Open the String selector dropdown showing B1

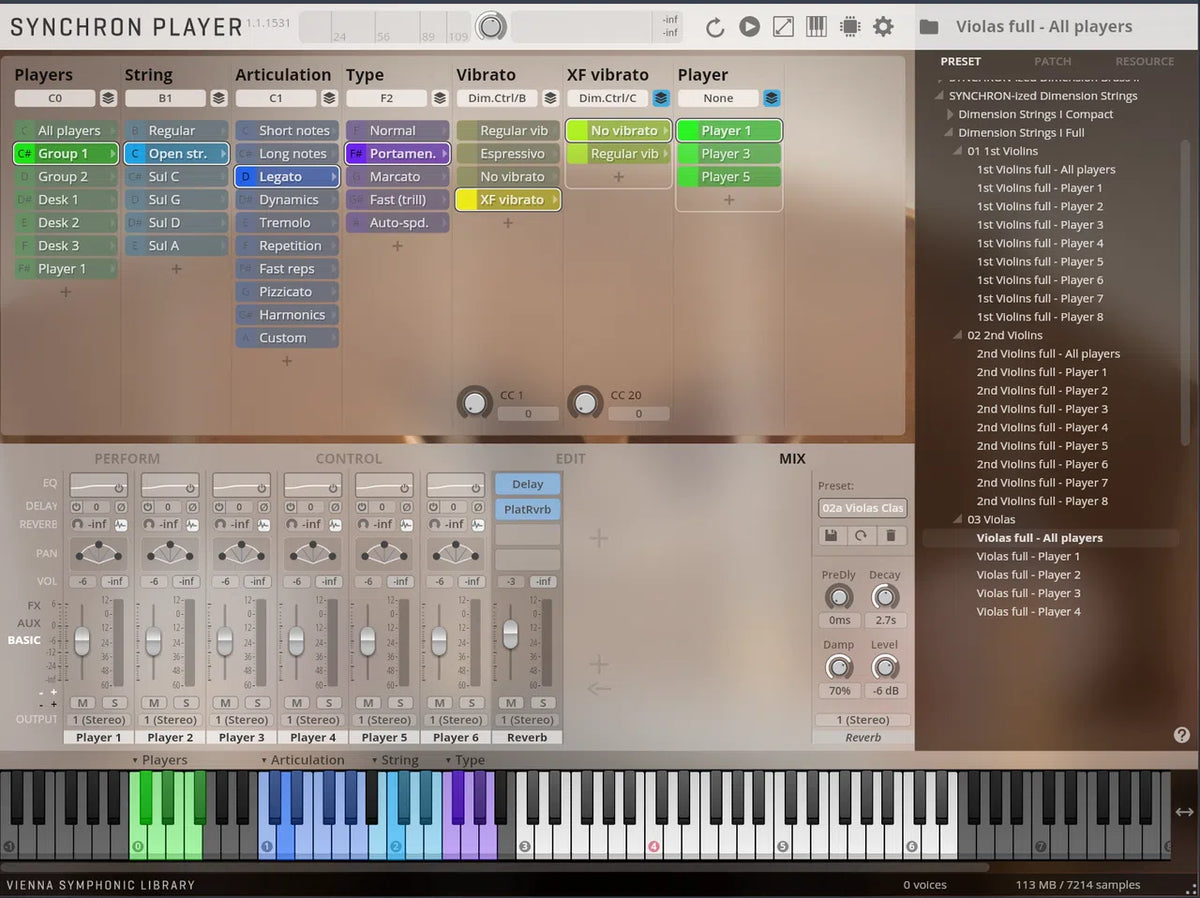[x=166, y=98]
